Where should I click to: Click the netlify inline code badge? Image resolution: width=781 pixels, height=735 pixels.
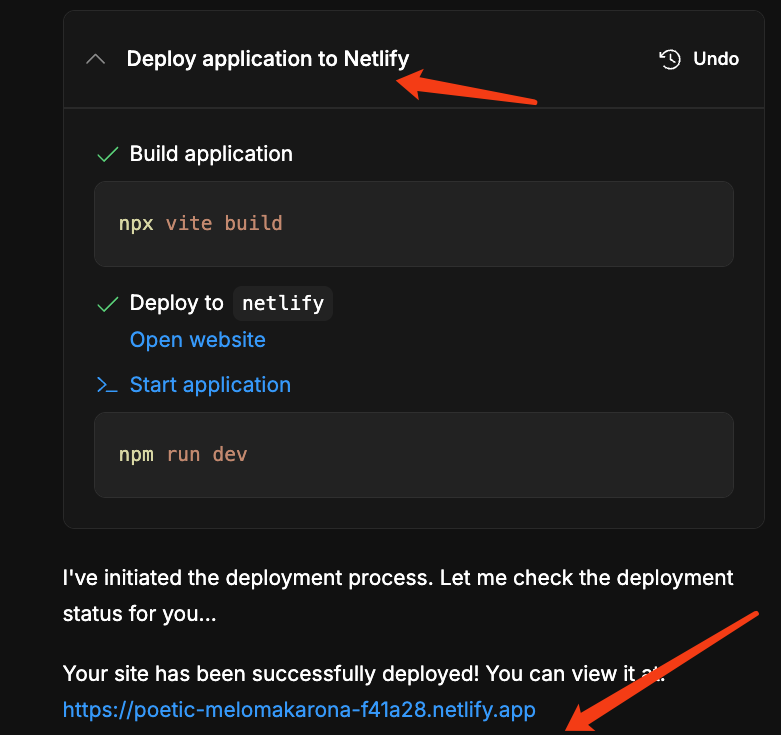(283, 303)
